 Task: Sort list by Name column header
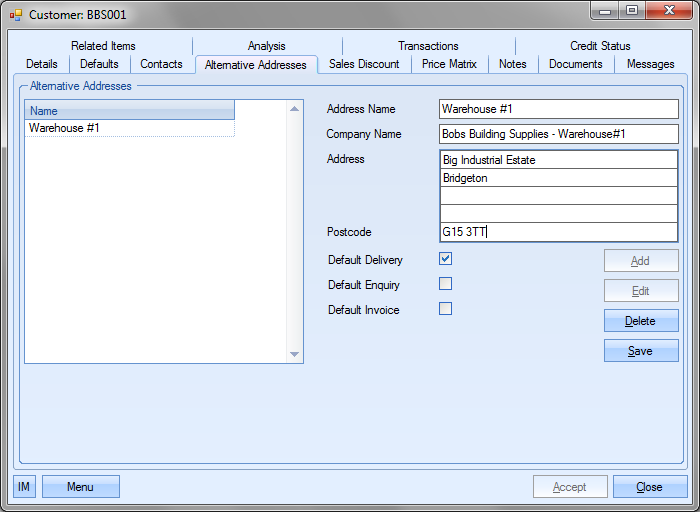[x=129, y=111]
